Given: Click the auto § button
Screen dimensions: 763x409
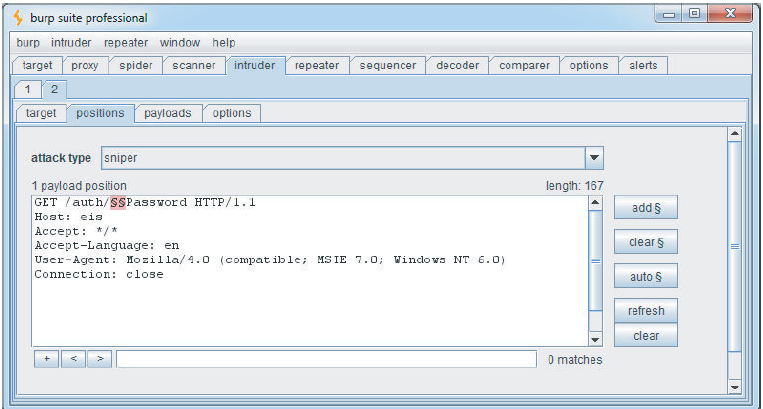Looking at the screenshot, I should [646, 277].
